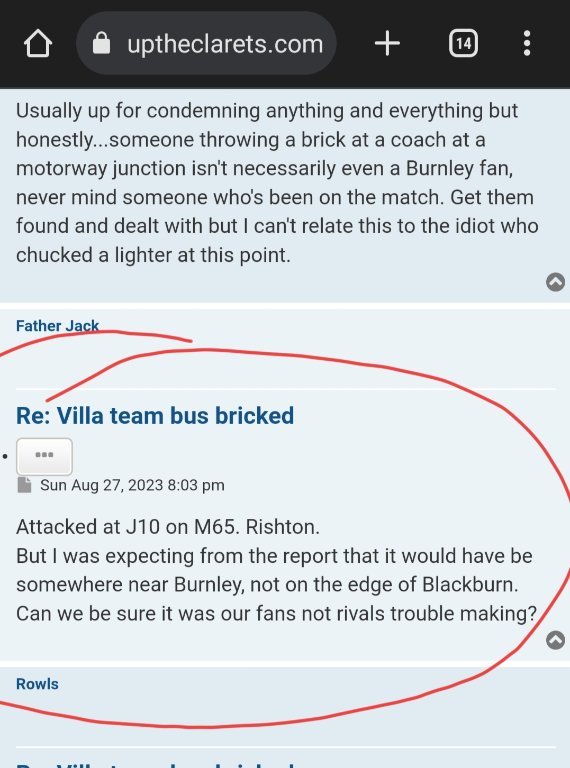Tap the Can we be sure sentence

(277, 614)
